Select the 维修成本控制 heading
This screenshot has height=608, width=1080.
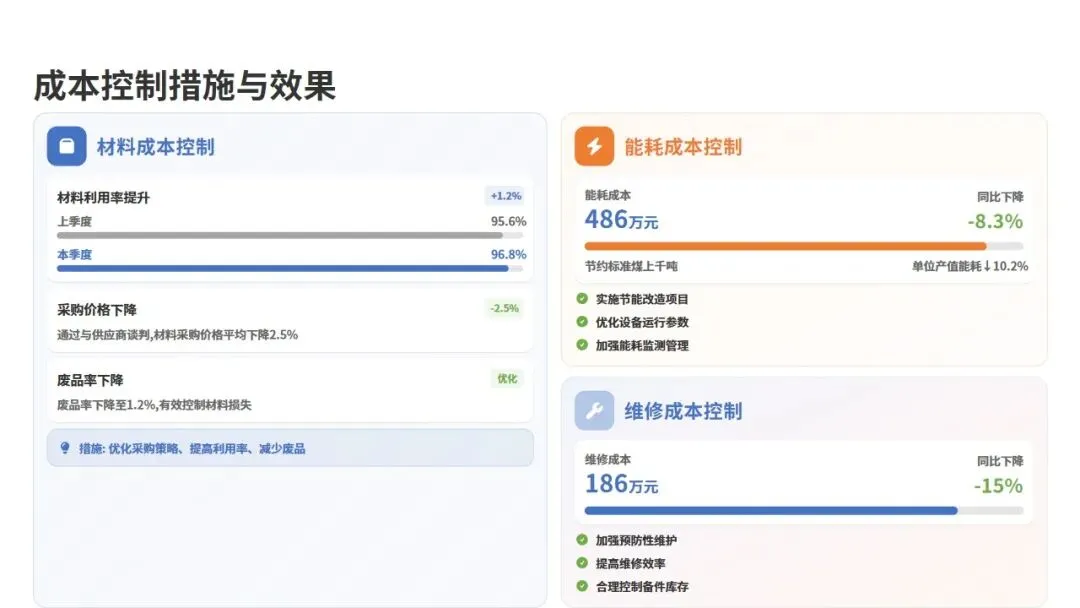[x=683, y=411]
